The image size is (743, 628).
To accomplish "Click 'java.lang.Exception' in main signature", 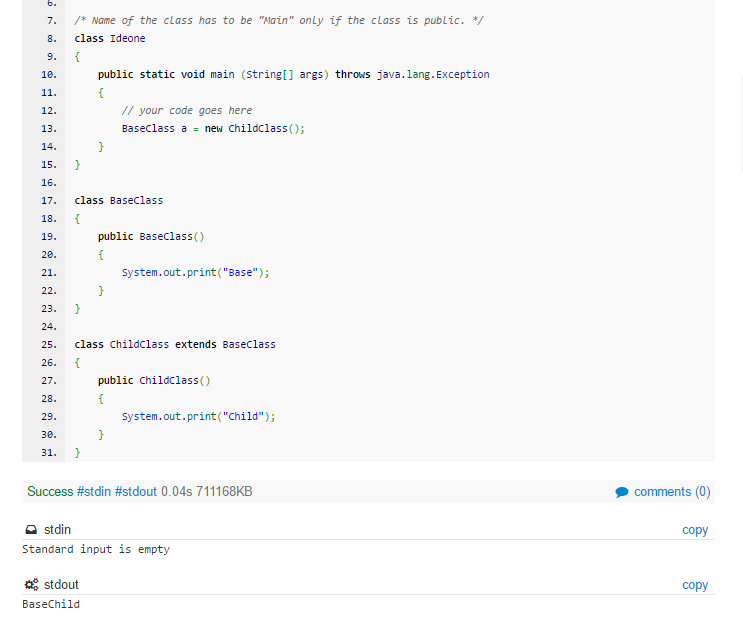I will pos(433,74).
